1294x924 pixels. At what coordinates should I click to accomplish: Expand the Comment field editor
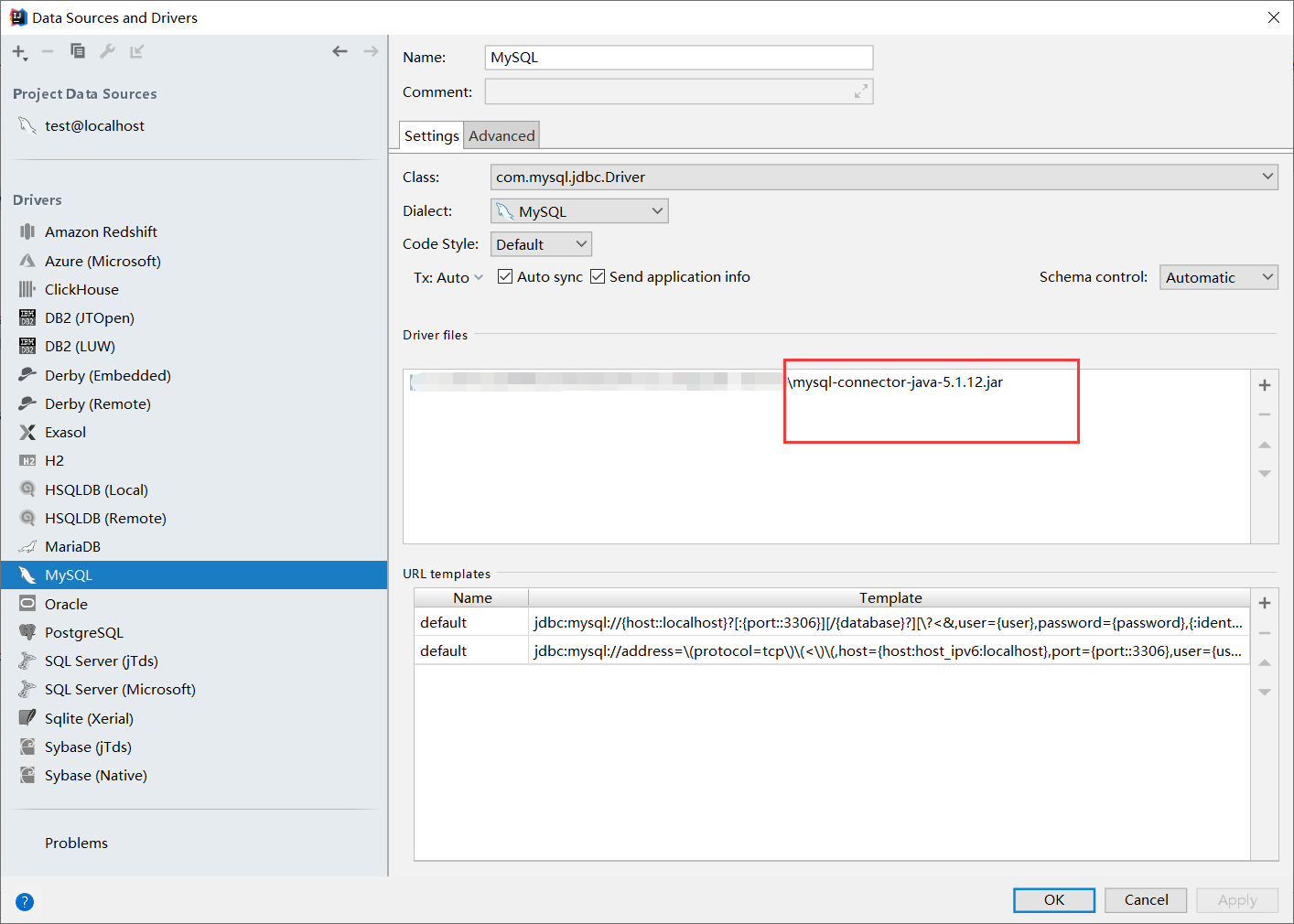(861, 91)
